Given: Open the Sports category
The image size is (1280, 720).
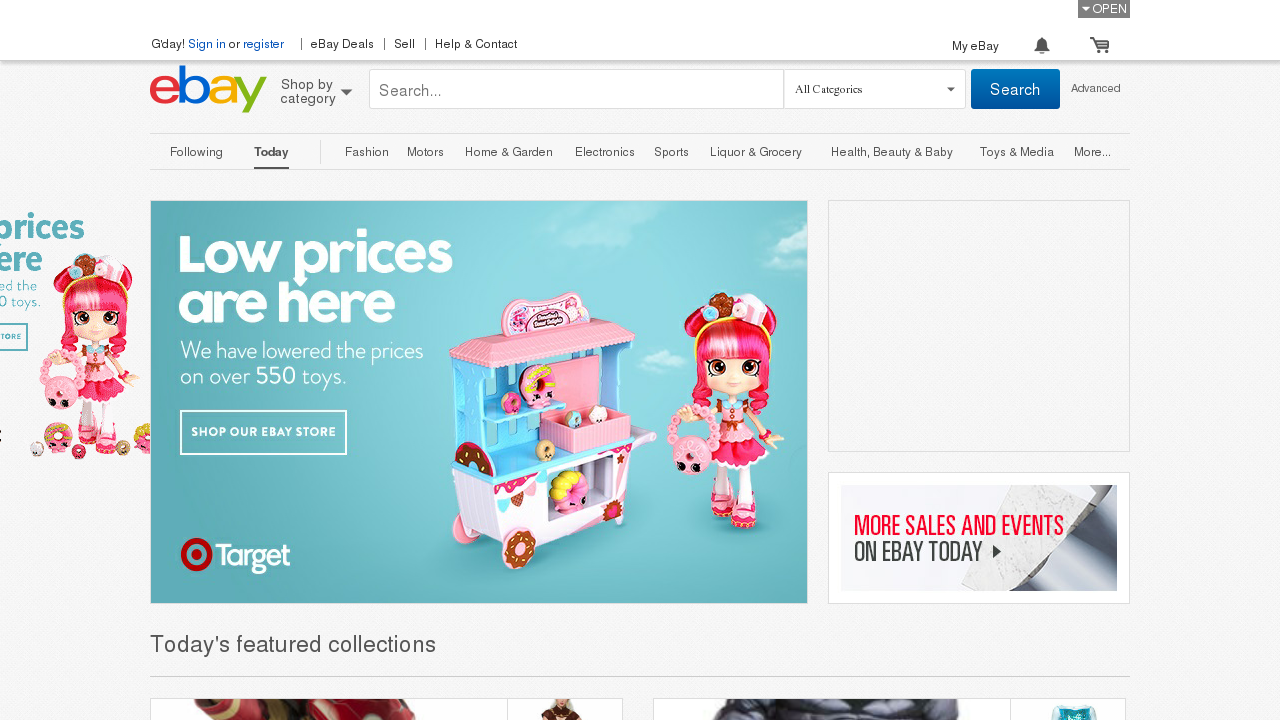Looking at the screenshot, I should (671, 152).
